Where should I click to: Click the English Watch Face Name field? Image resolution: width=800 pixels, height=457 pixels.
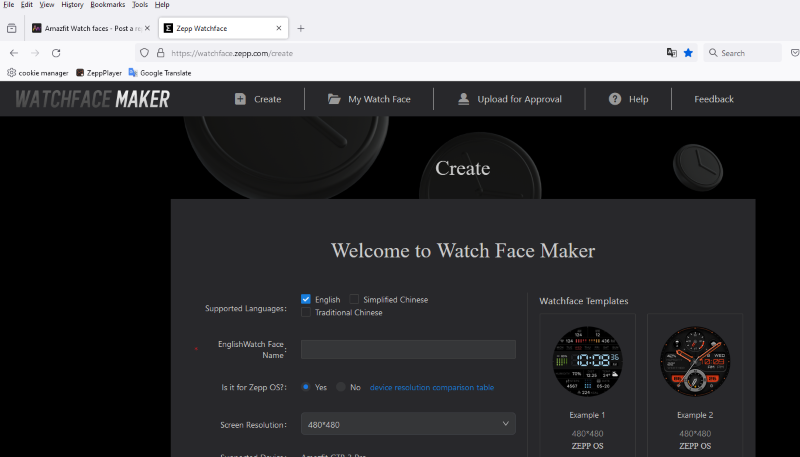(x=408, y=349)
